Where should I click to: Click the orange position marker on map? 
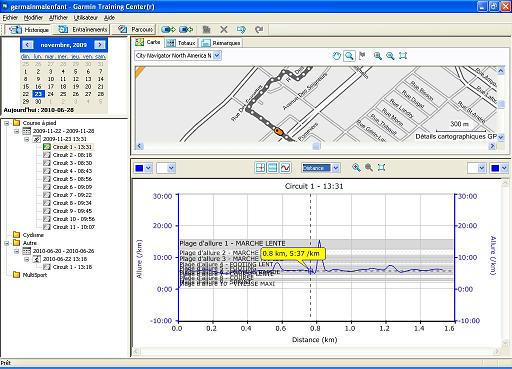pos(278,131)
